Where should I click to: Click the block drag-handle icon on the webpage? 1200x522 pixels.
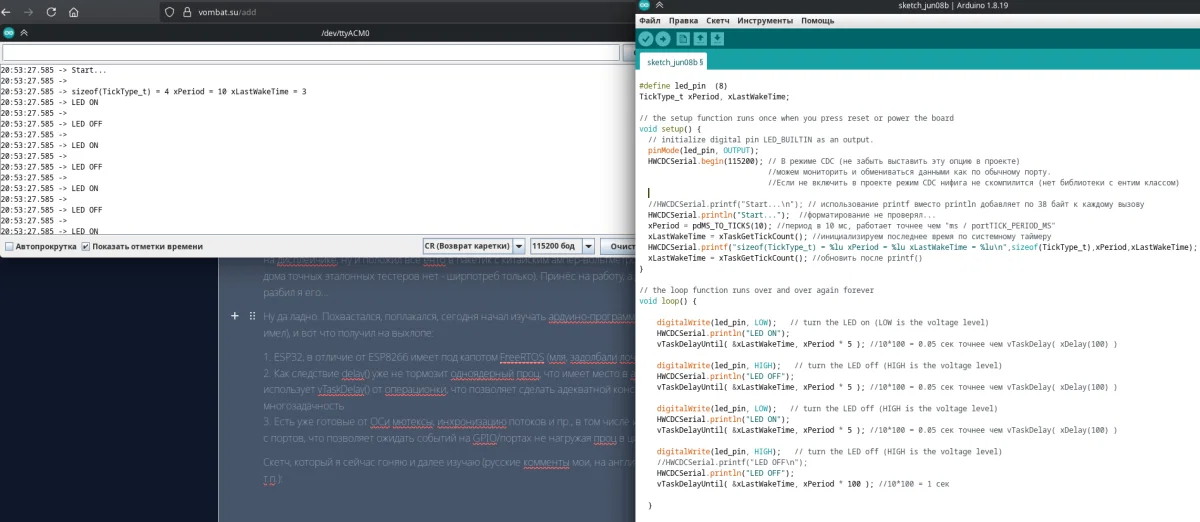tap(251, 315)
